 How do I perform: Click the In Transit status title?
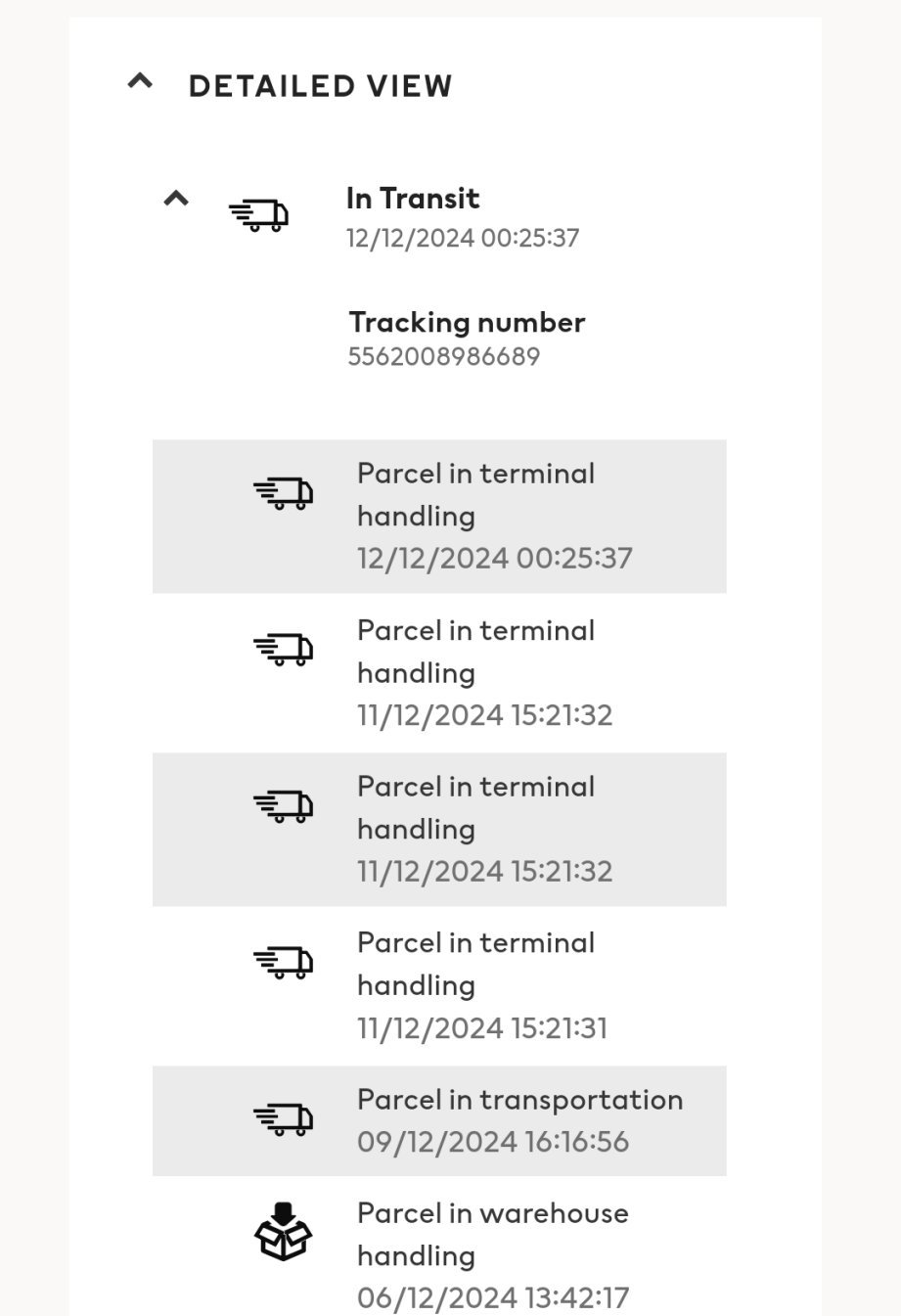click(413, 199)
